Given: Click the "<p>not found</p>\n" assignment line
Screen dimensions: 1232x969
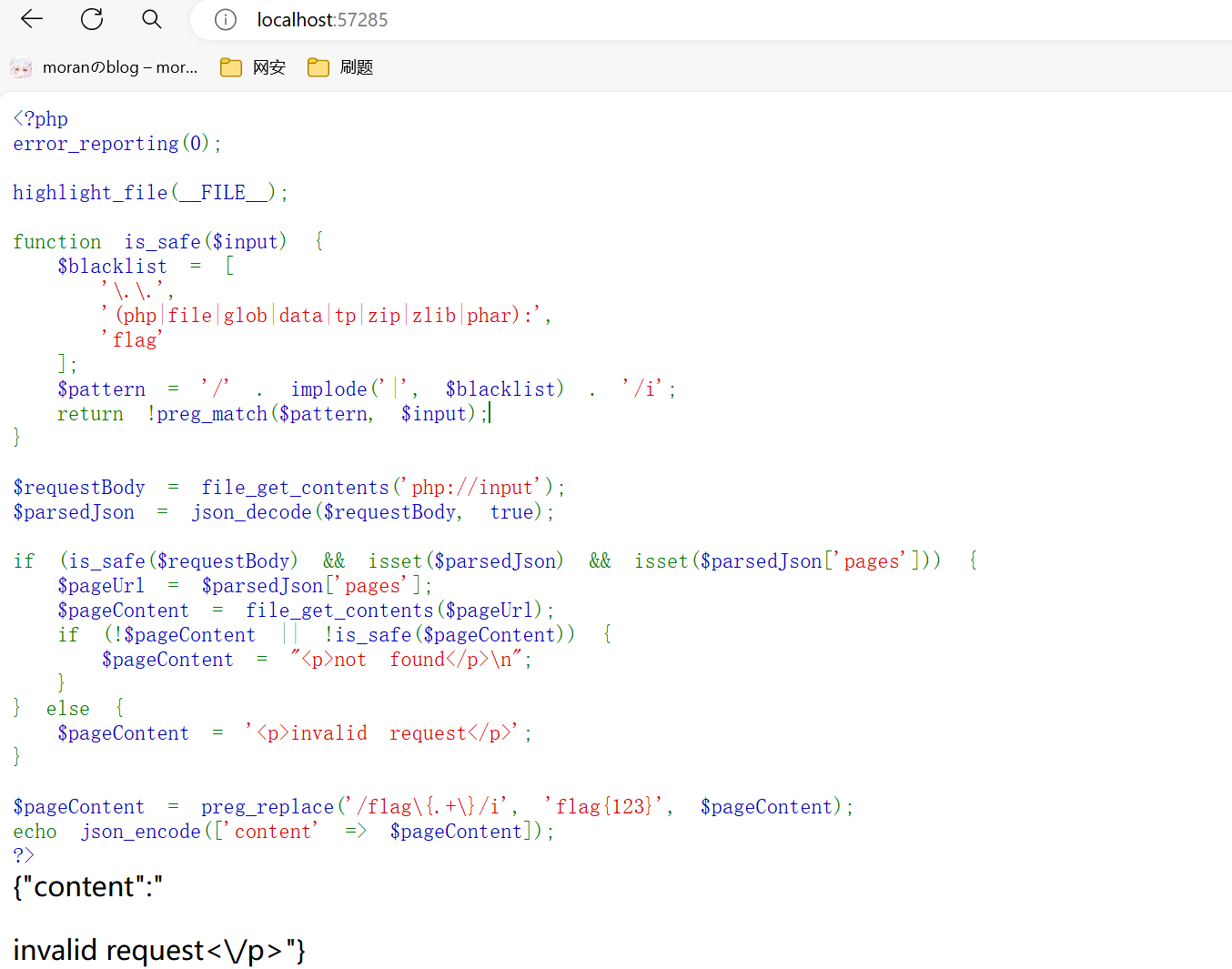Looking at the screenshot, I should click(x=317, y=660).
